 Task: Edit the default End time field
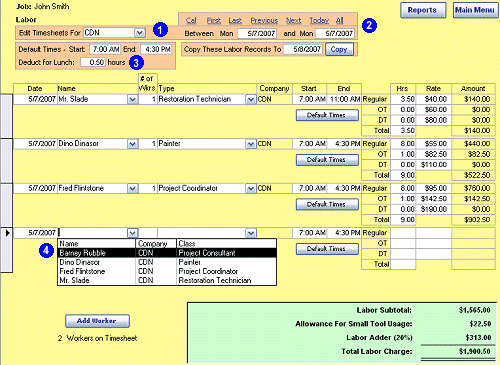tap(156, 49)
